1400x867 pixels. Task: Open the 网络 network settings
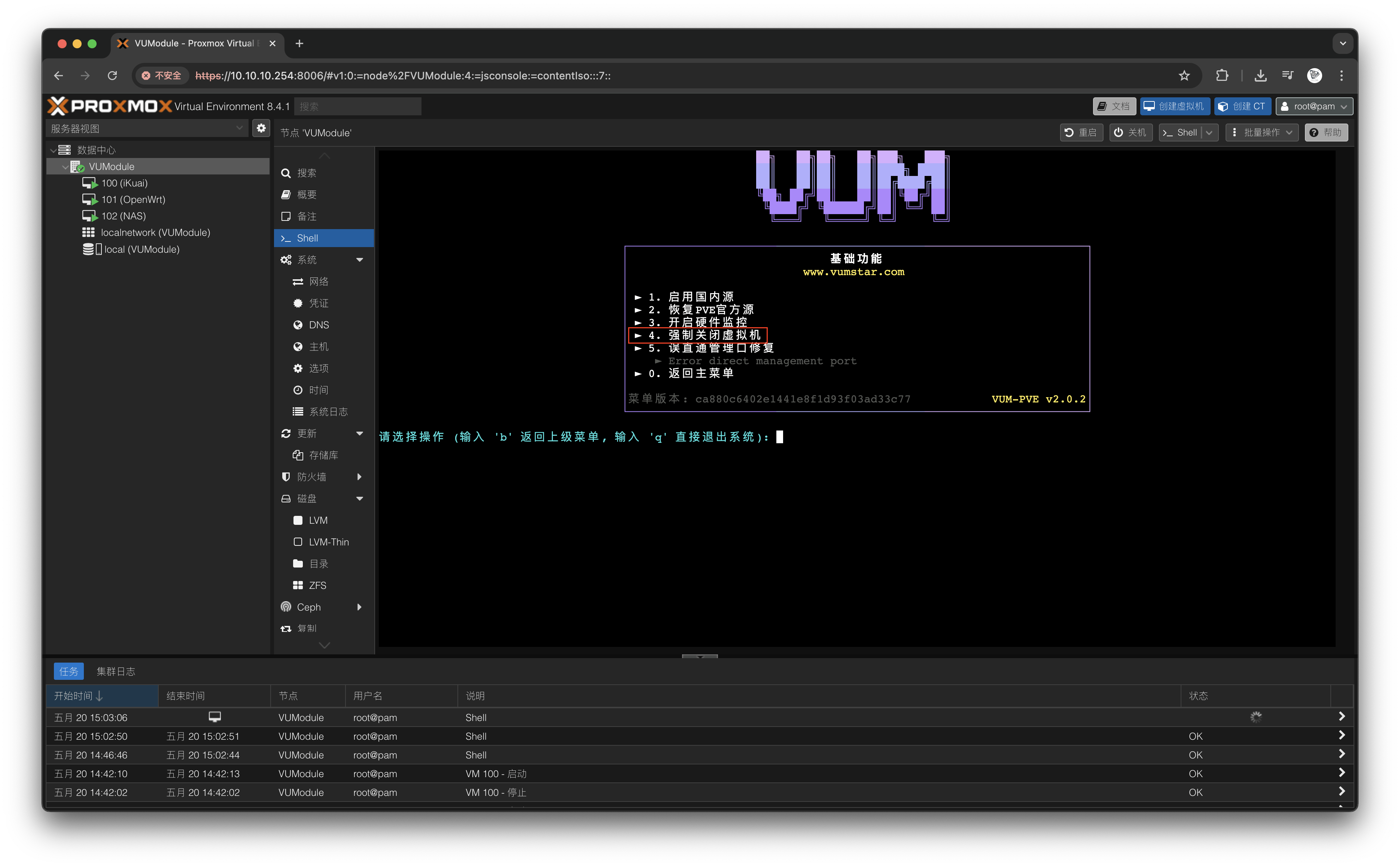[319, 281]
